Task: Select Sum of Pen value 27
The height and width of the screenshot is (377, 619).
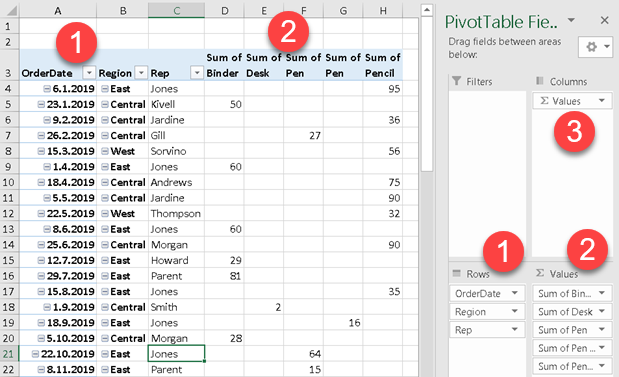Action: click(303, 136)
